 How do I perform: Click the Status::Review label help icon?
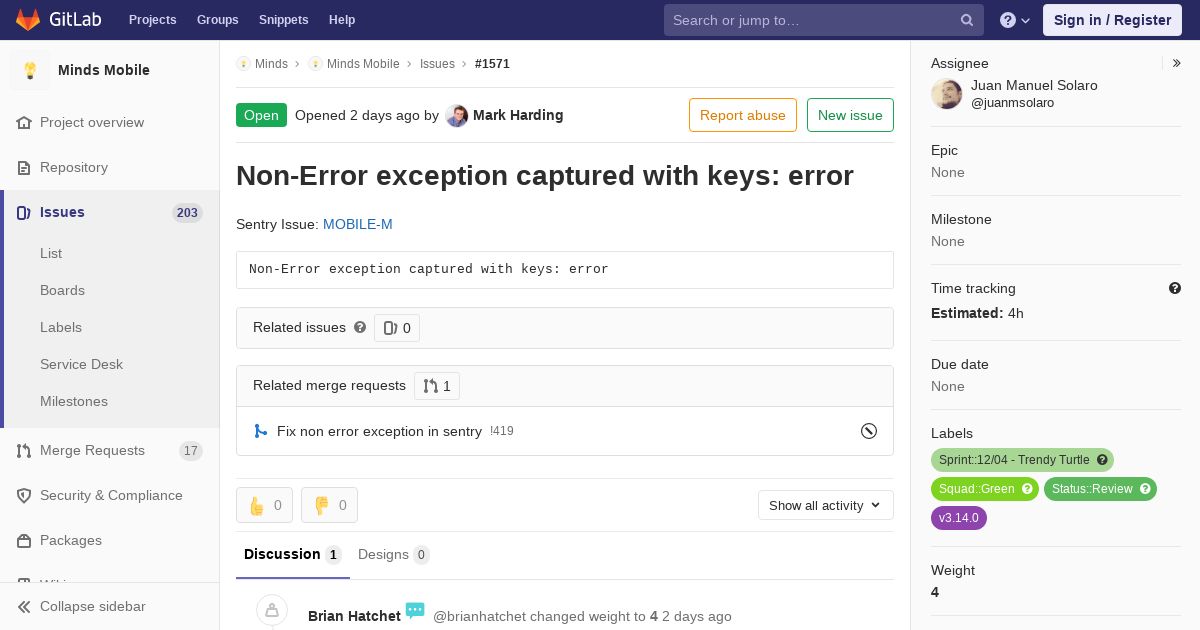(x=1145, y=489)
